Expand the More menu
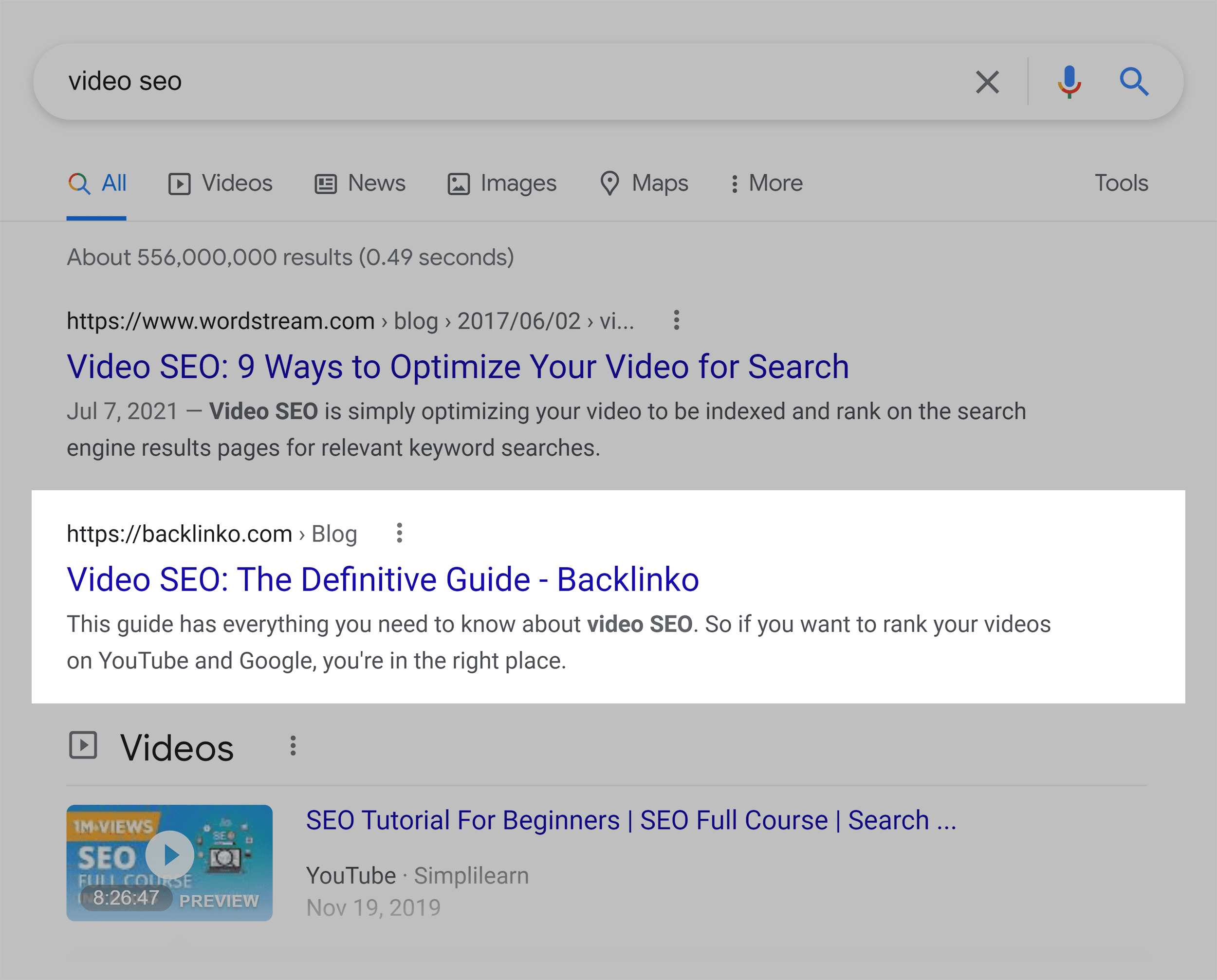Screen dimensions: 1217x980 click(766, 184)
